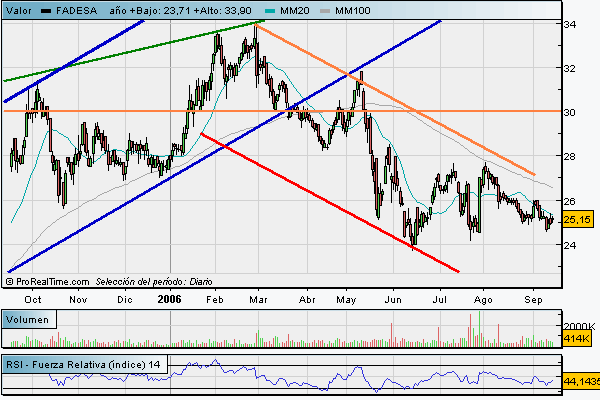The image size is (600, 400).
Task: Click the MM100 gray legend swatch
Action: pyautogui.click(x=325, y=11)
